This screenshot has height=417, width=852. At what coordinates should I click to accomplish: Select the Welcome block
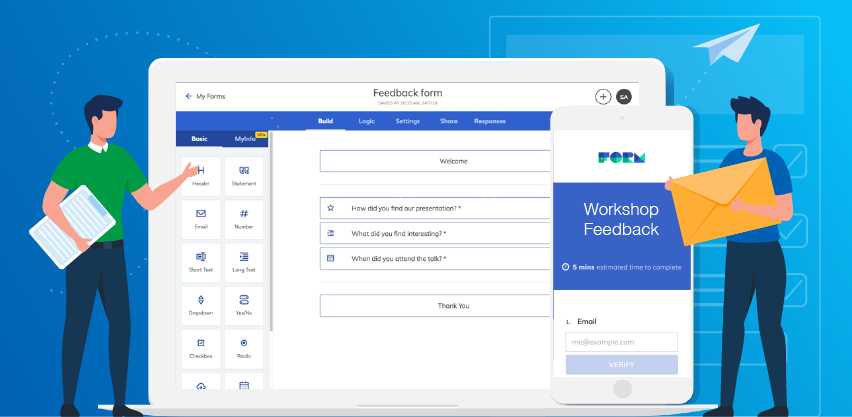coord(435,161)
